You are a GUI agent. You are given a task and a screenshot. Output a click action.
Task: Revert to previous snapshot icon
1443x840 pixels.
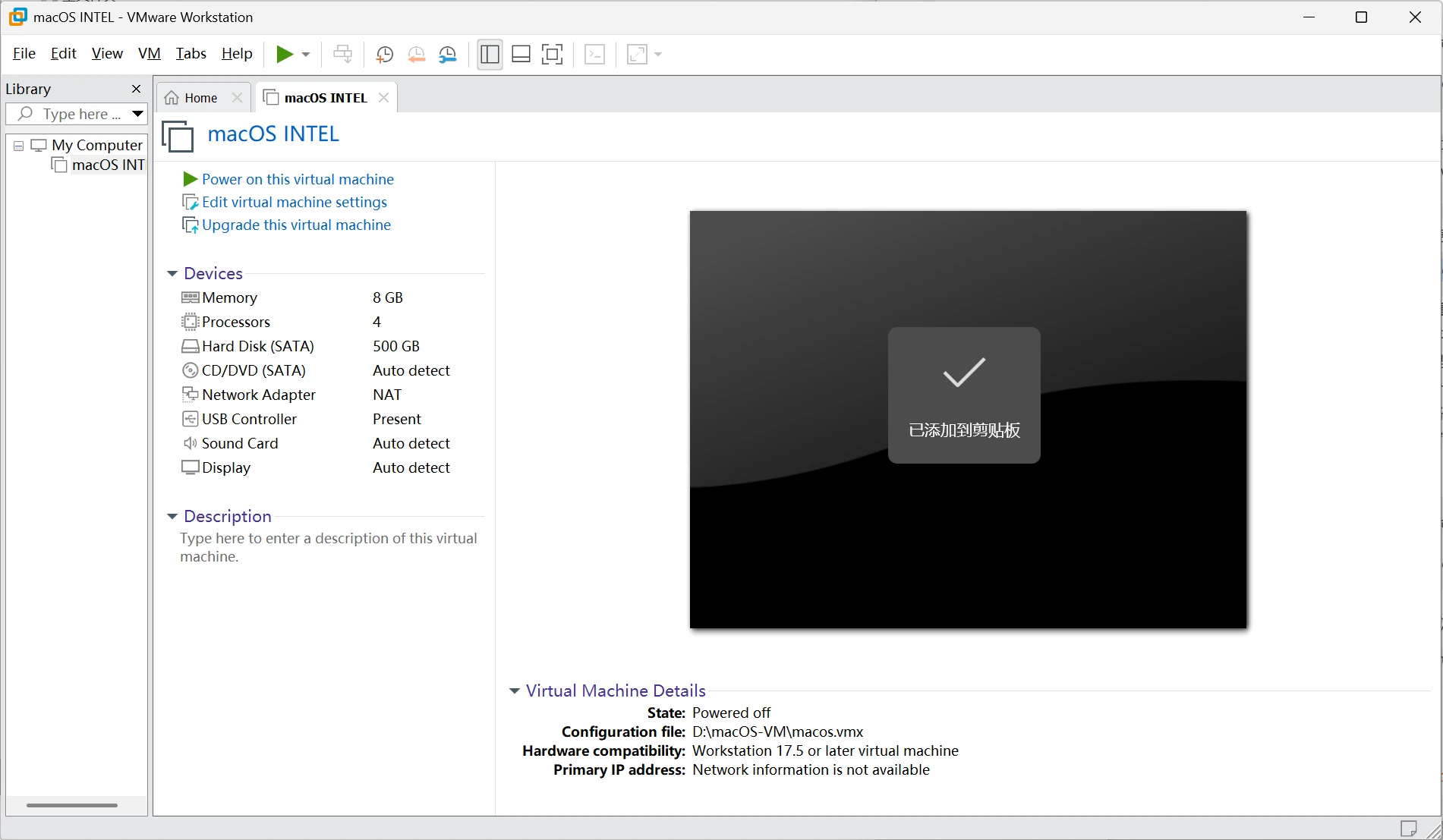[416, 54]
